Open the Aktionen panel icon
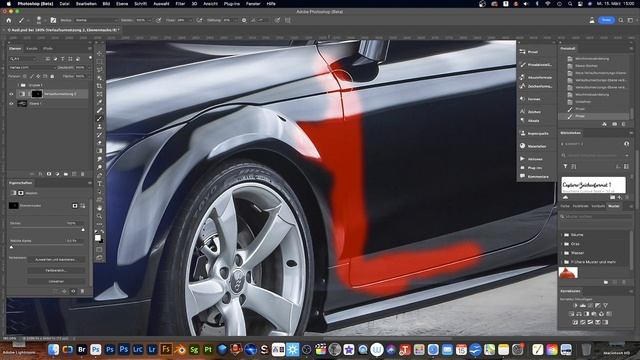The height and width of the screenshot is (360, 640). pos(523,159)
